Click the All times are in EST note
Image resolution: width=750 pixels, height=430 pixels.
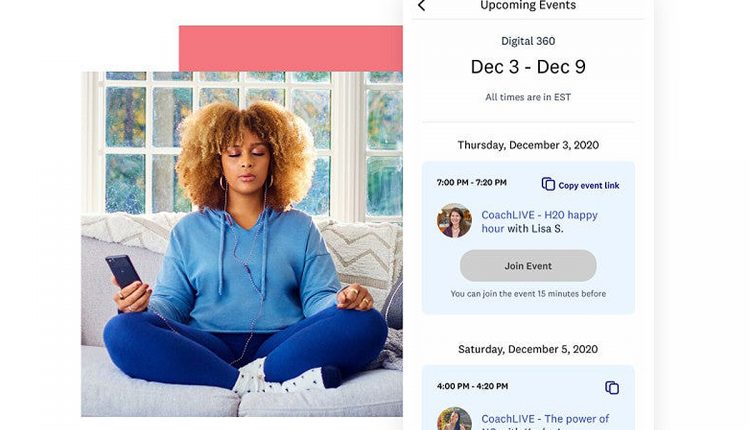click(528, 97)
